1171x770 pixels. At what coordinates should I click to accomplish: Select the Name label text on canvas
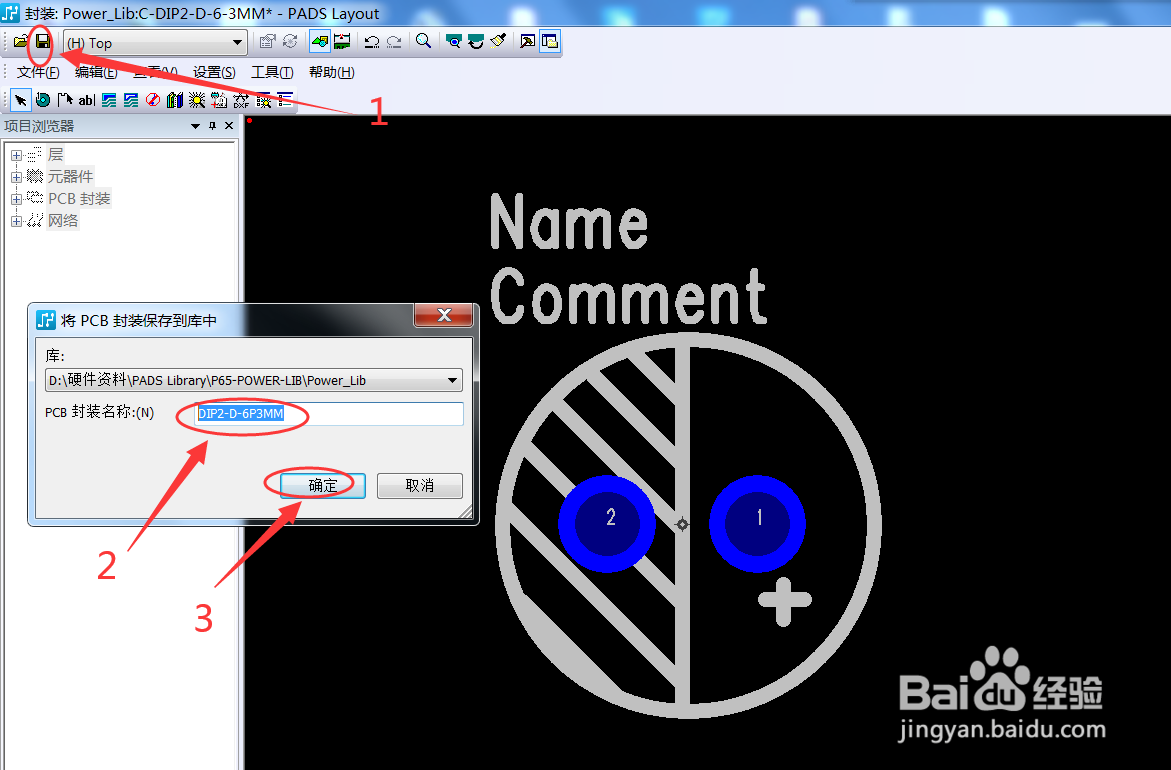pyautogui.click(x=569, y=222)
